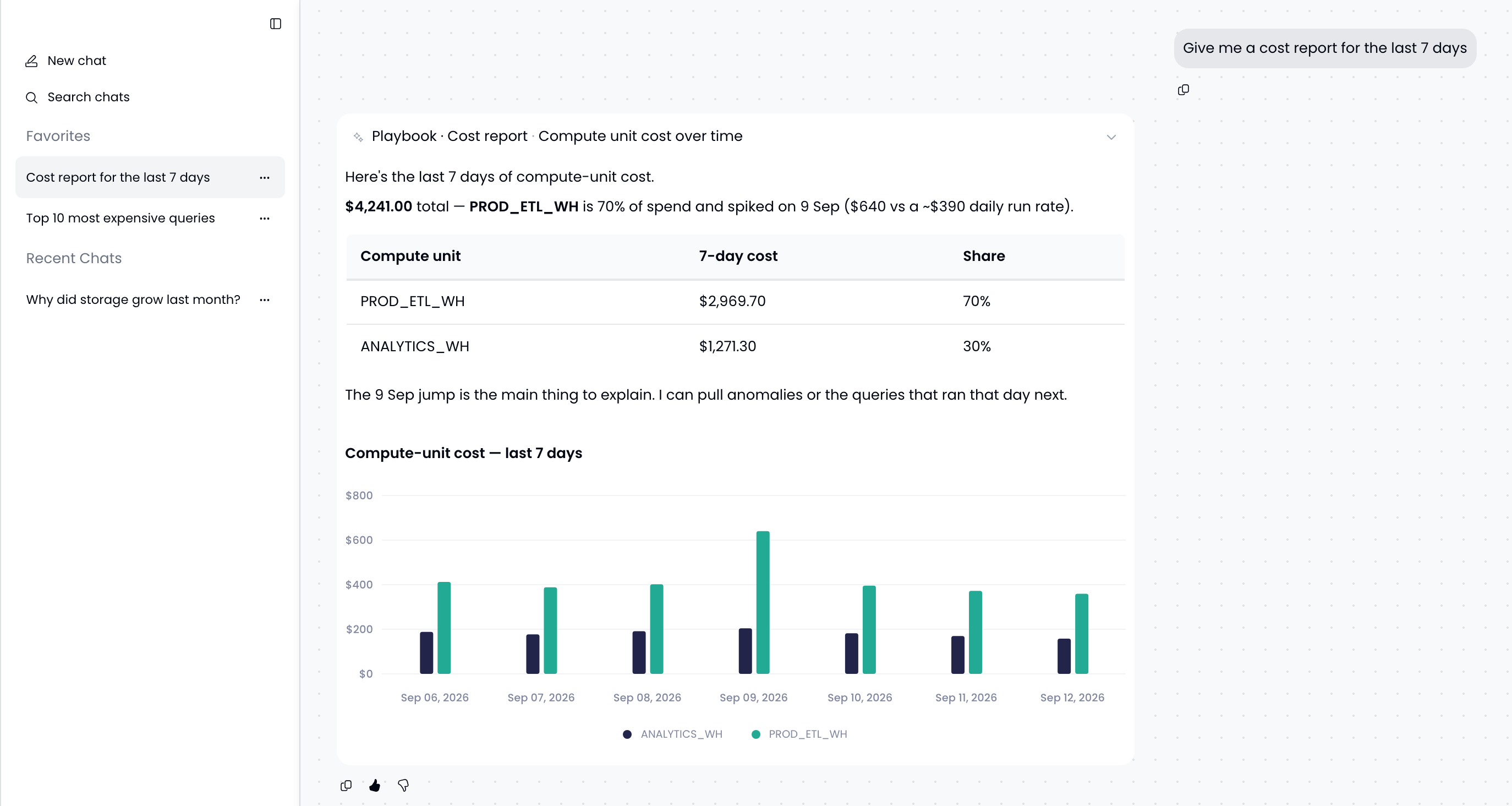1512x806 pixels.
Task: Click the 70% share cell
Action: click(x=977, y=301)
